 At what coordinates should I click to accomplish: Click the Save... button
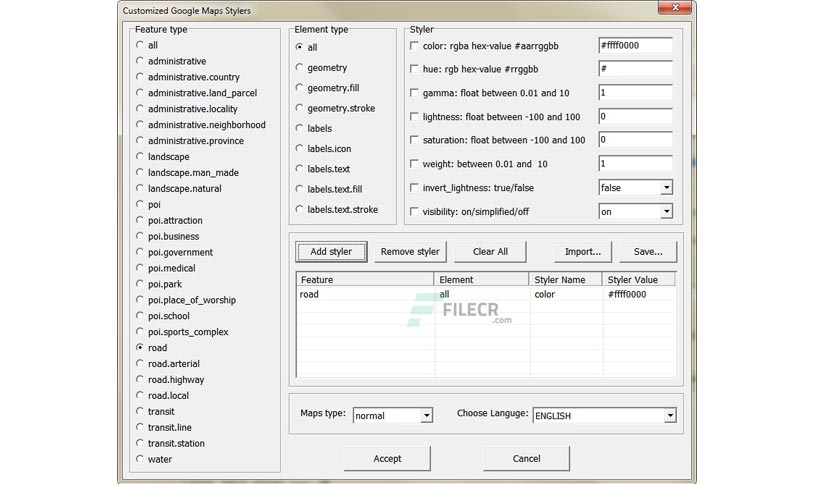[x=648, y=252]
